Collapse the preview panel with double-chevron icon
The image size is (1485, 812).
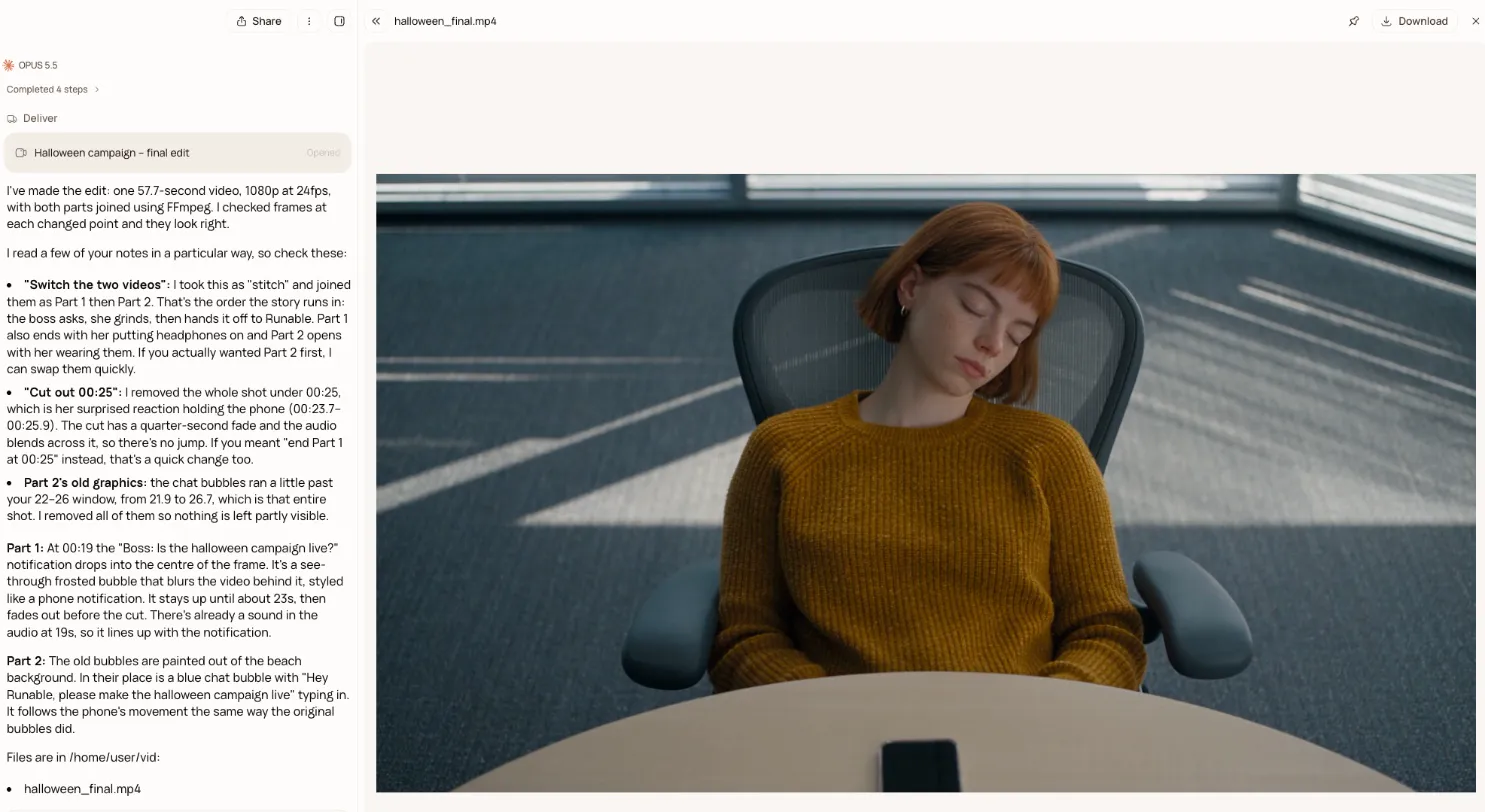click(376, 21)
